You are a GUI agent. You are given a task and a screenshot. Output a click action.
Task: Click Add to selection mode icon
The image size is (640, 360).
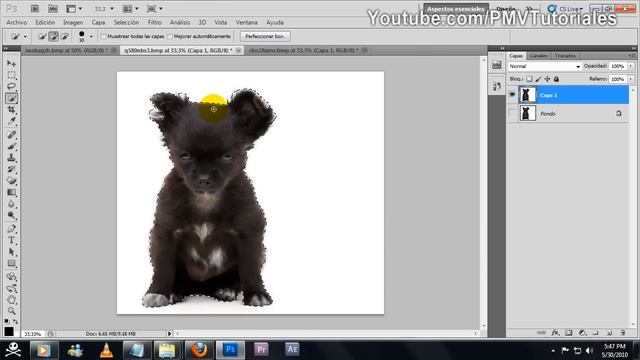coord(53,36)
